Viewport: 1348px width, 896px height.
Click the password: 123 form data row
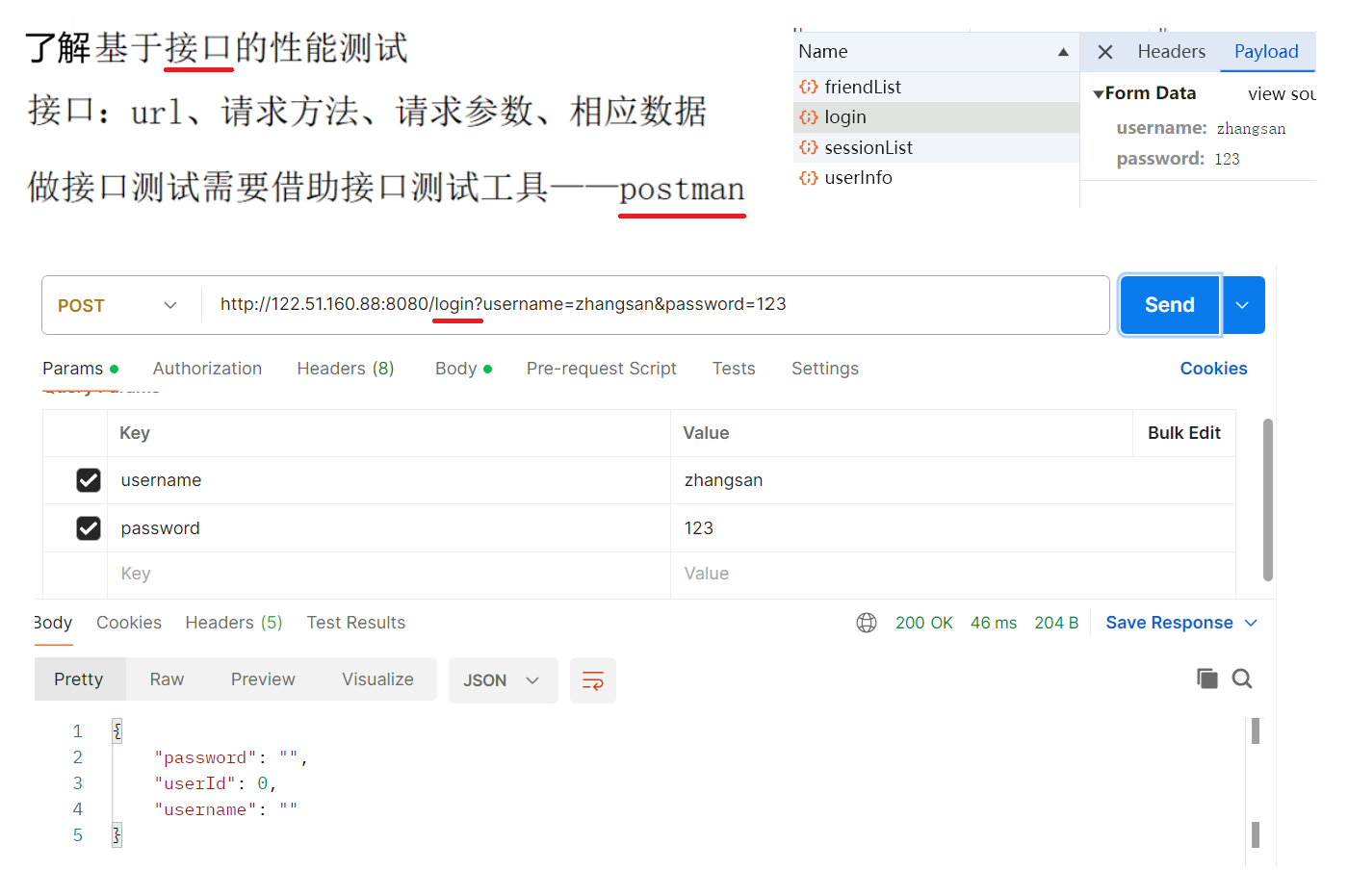click(1178, 159)
